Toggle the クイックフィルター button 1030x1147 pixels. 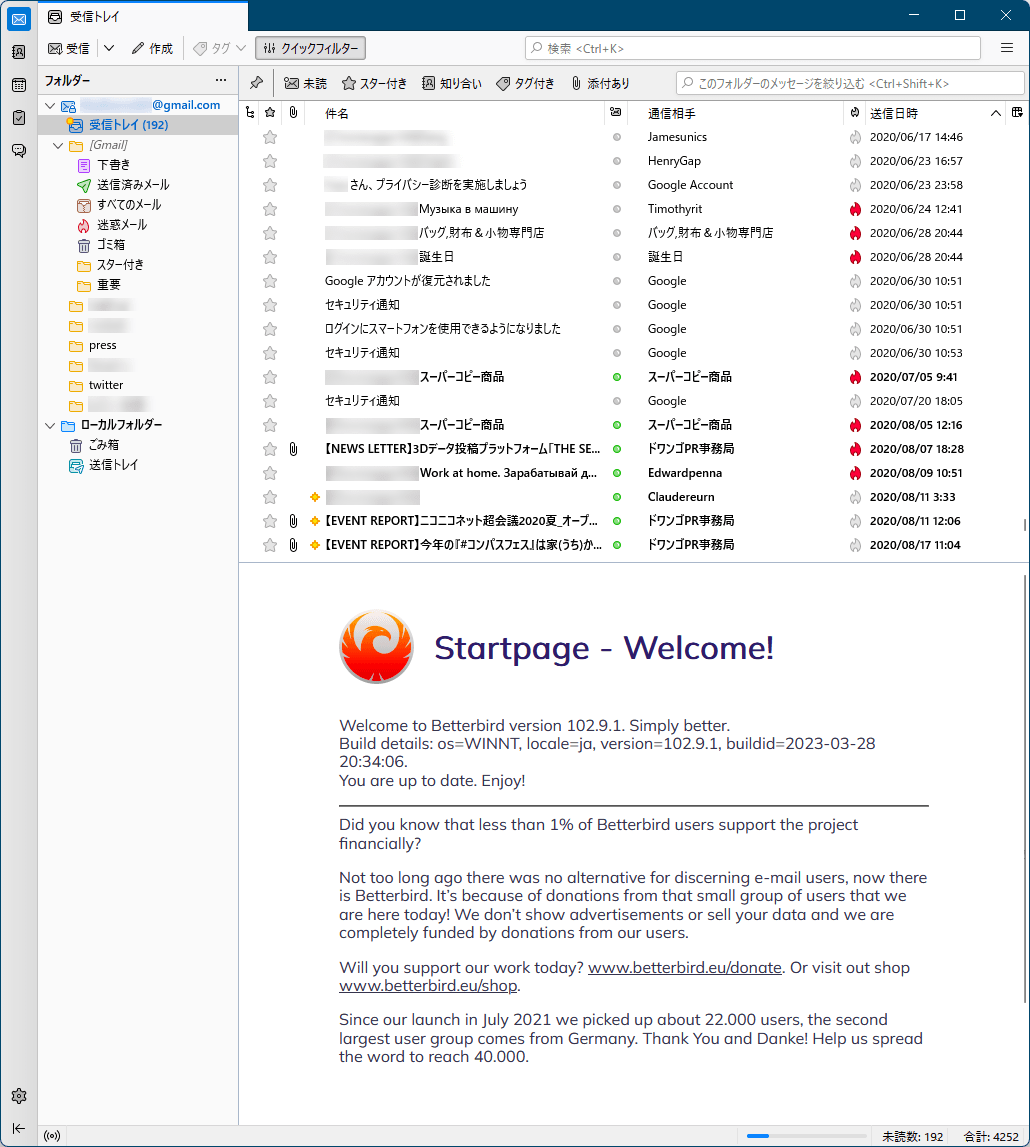pos(310,48)
